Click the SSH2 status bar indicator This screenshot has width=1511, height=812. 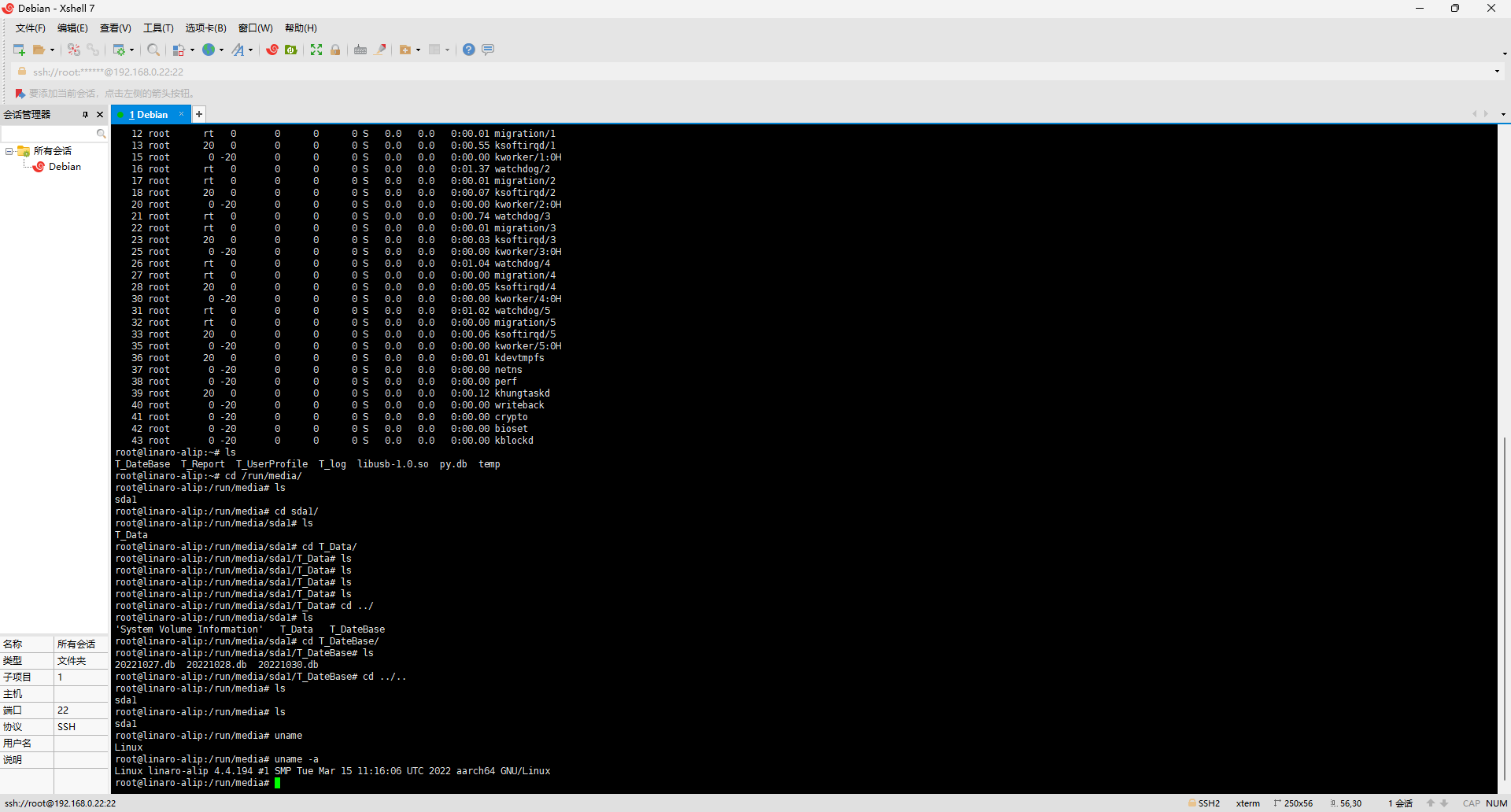click(1204, 803)
